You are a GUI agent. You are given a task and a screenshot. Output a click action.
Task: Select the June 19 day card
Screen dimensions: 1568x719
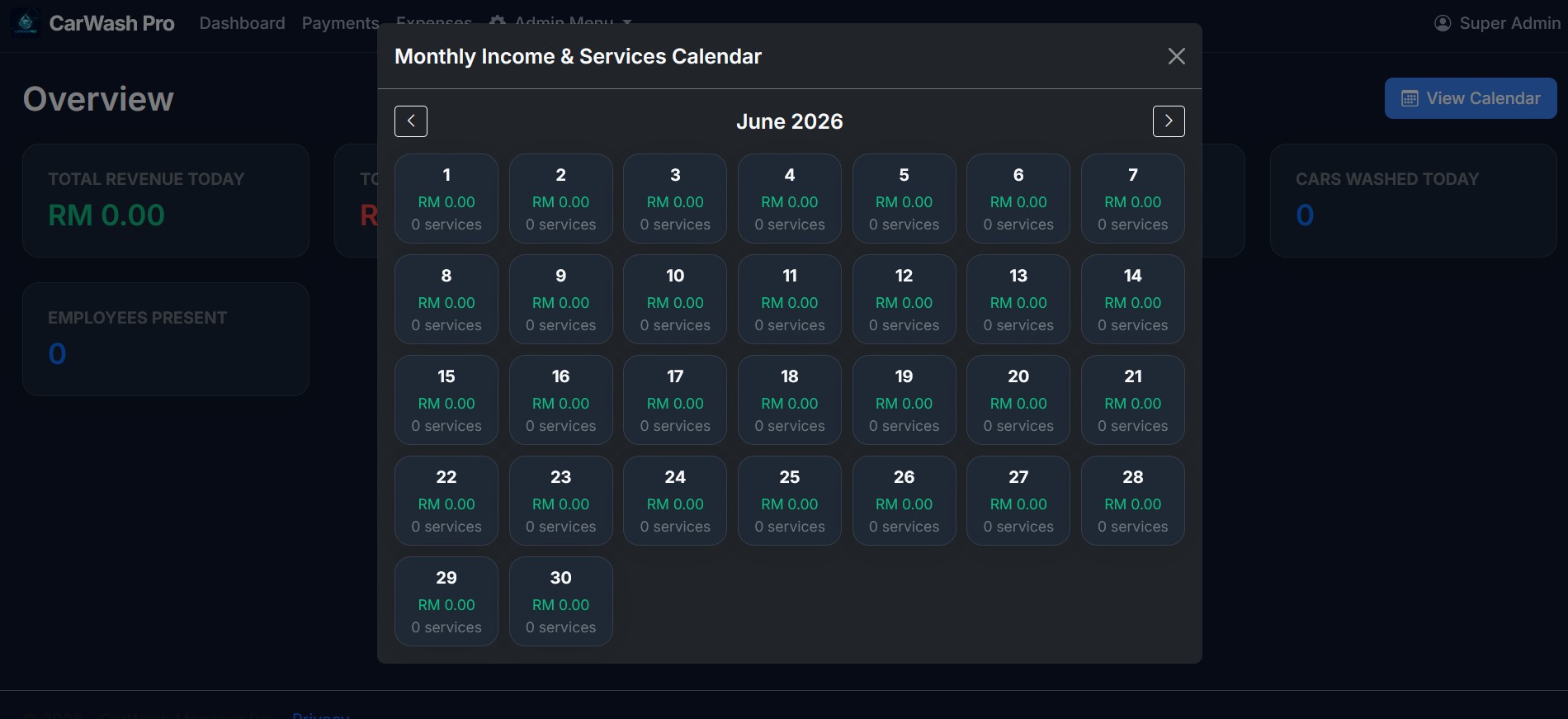[904, 400]
